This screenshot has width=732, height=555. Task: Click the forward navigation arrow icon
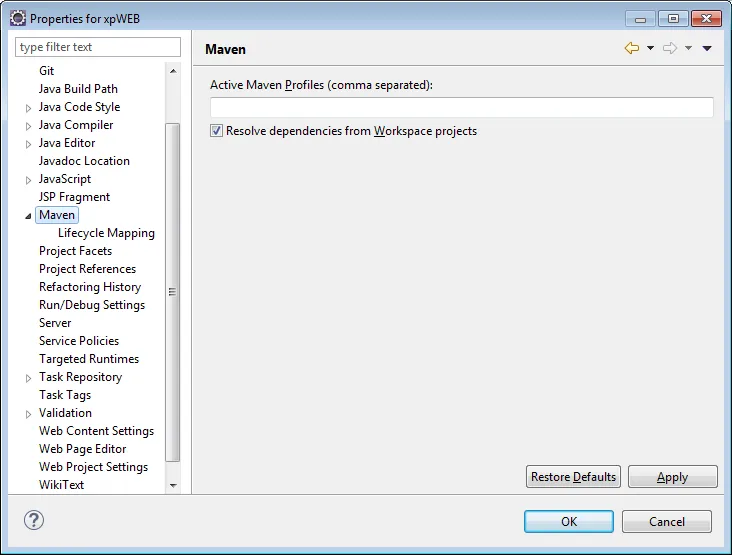pos(670,48)
